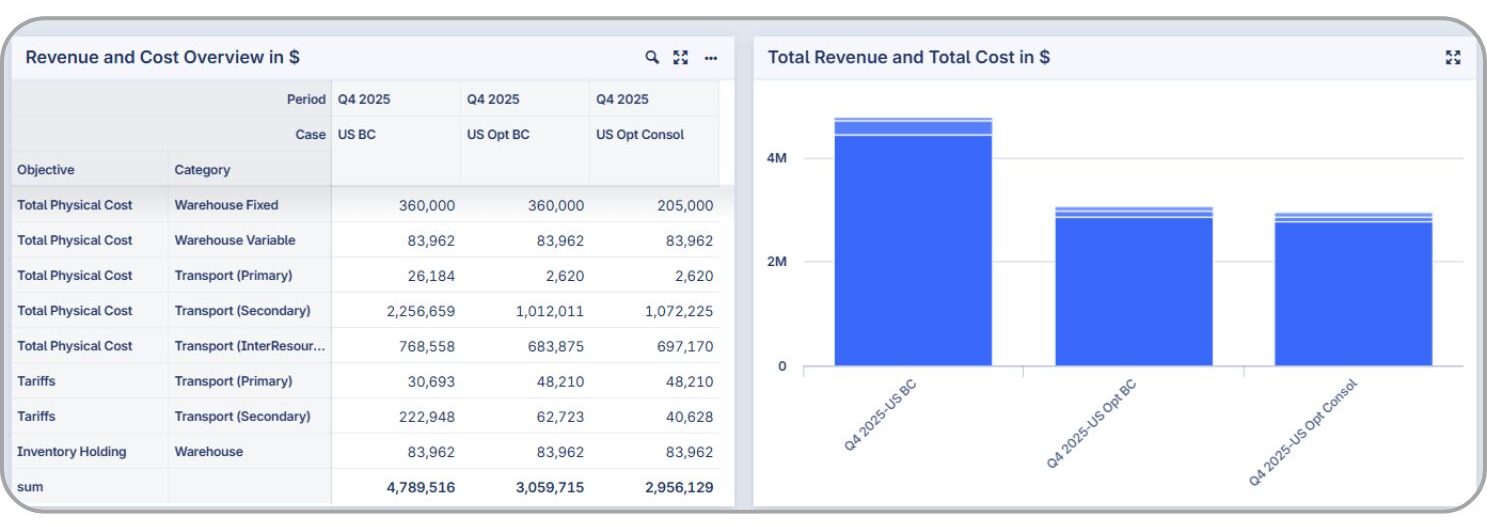Click the Warehouse Variable row label

pos(234,240)
